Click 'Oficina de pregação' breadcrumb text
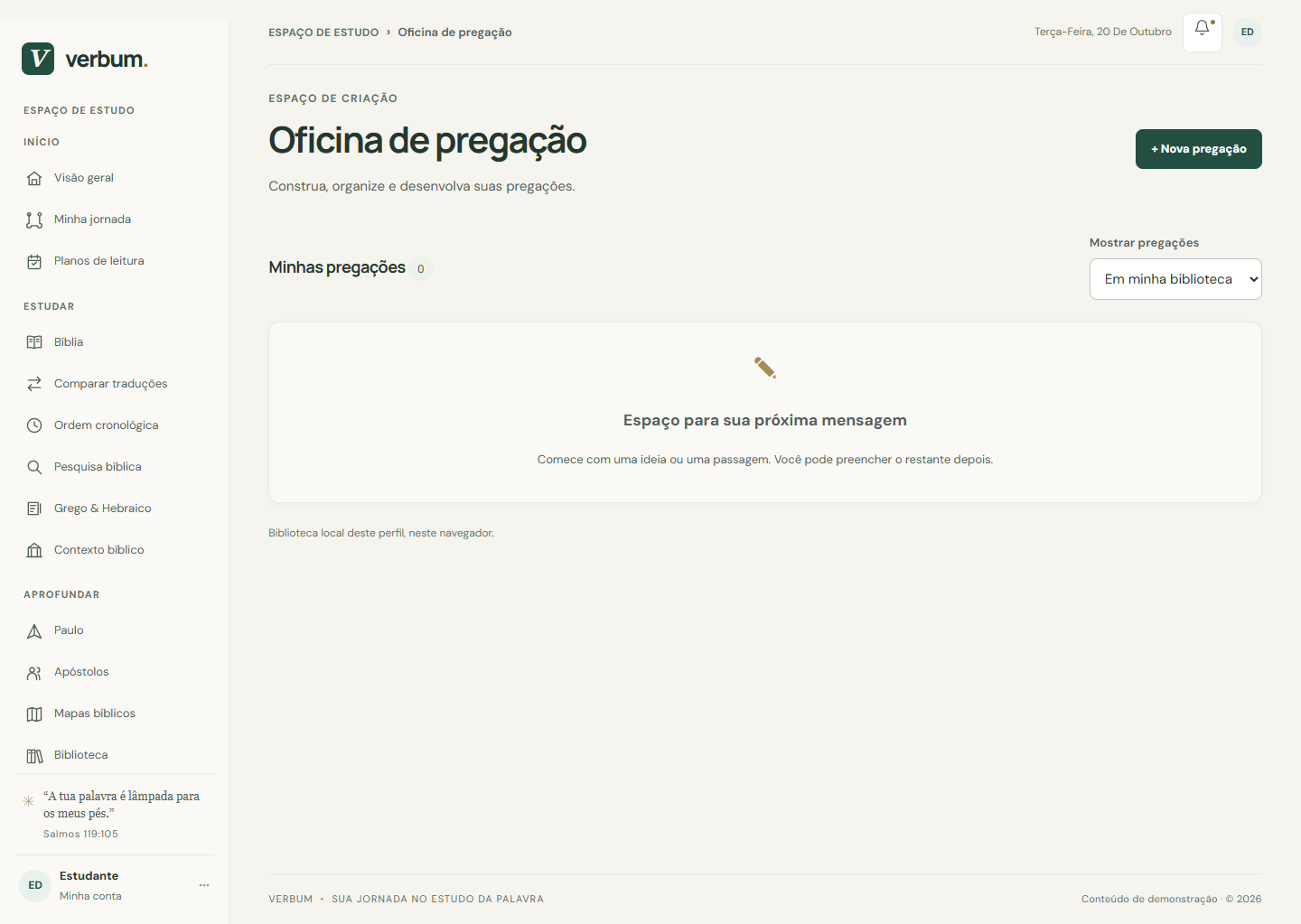Viewport: 1301px width, 924px height. click(454, 33)
